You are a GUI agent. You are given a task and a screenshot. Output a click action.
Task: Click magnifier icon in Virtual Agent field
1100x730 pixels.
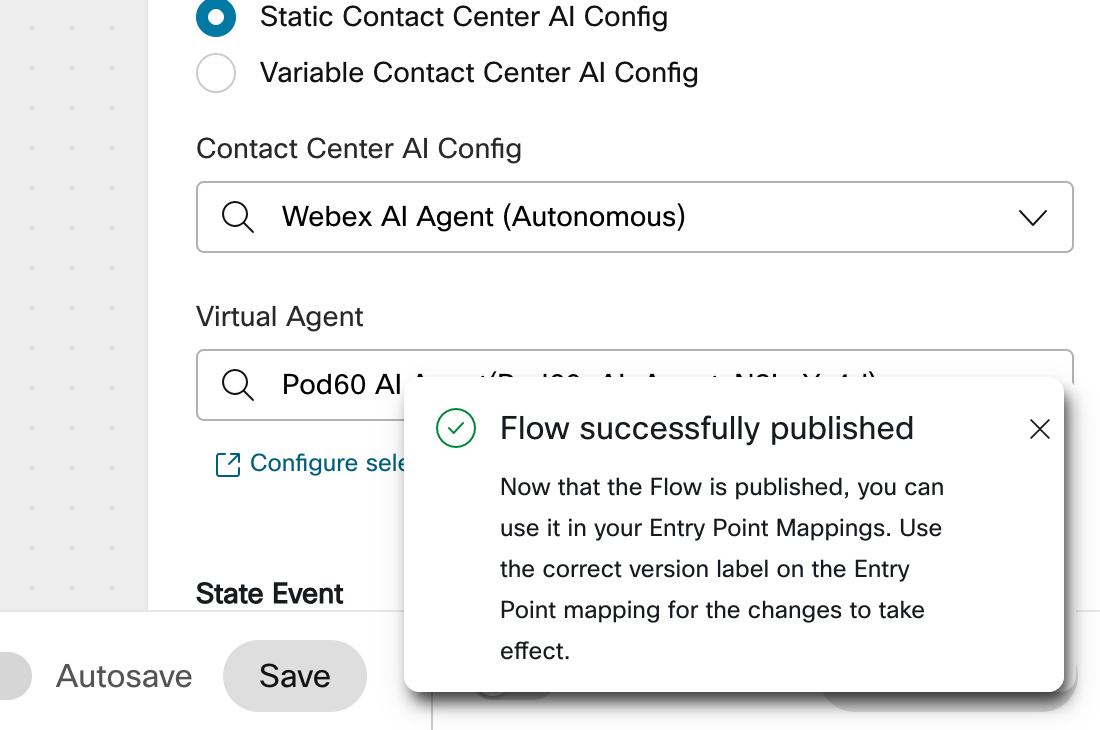(x=238, y=385)
